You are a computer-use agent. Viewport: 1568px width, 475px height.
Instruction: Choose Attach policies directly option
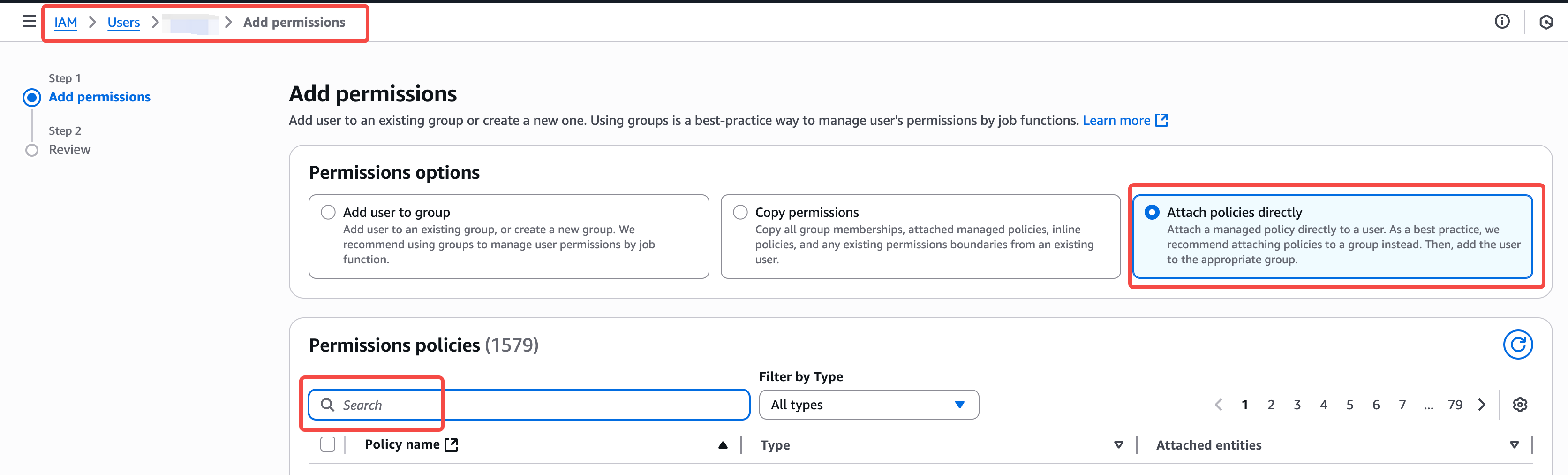tap(1152, 212)
